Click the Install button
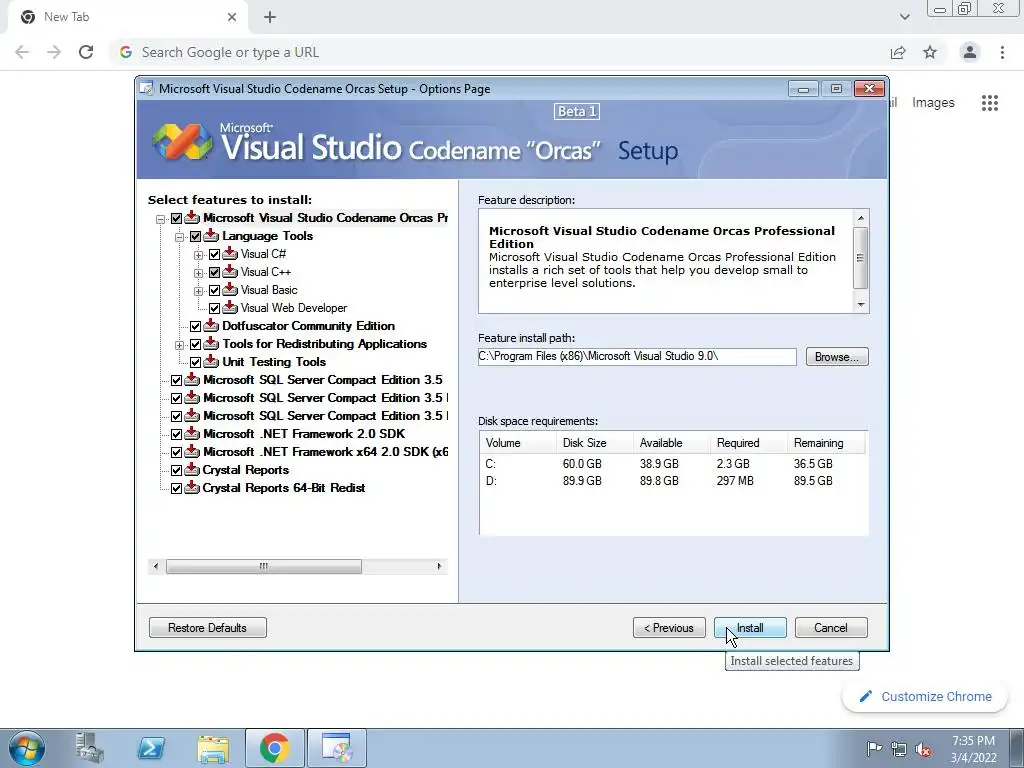 [750, 628]
